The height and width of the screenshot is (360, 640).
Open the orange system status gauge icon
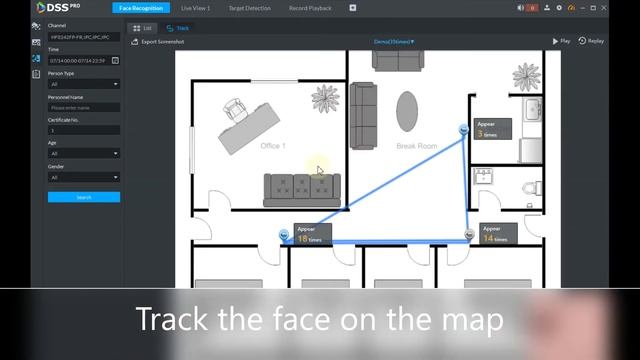pyautogui.click(x=571, y=8)
